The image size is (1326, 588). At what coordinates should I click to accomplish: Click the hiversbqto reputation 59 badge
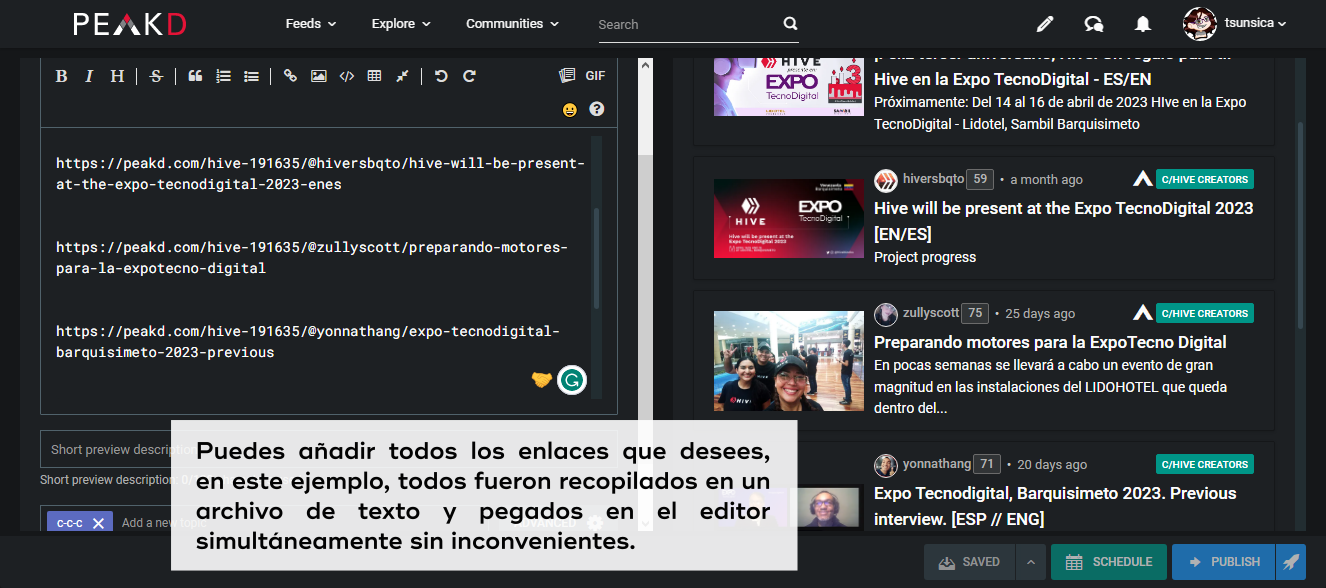click(980, 179)
